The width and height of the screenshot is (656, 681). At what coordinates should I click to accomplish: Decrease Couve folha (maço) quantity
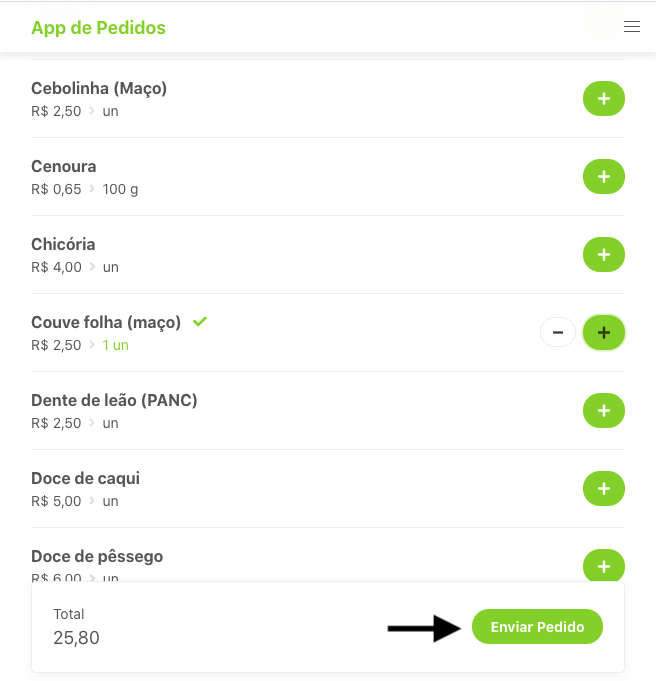558,332
